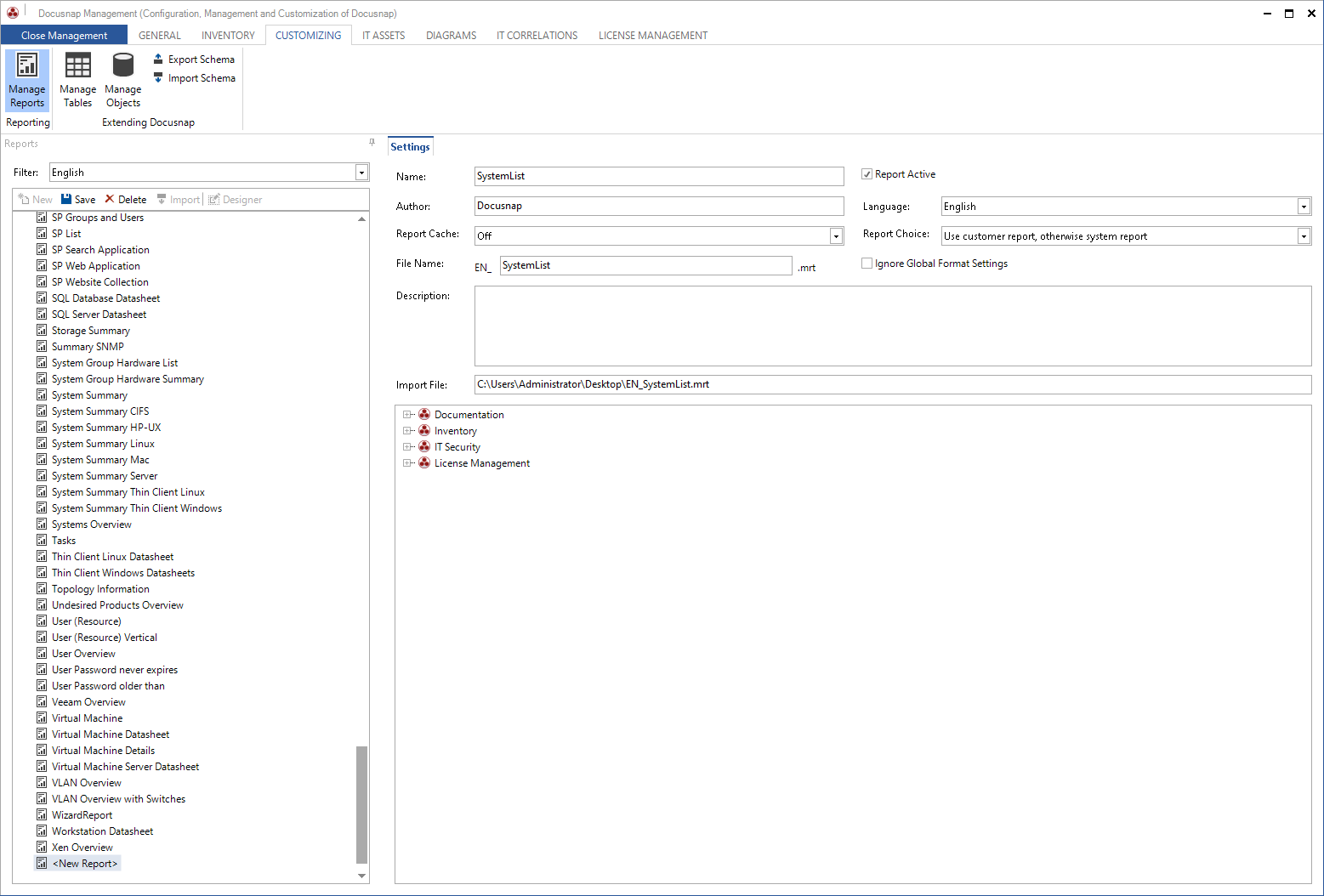Click report icon beside VLAN Overview
Screen dimensions: 1324x896
coord(42,782)
